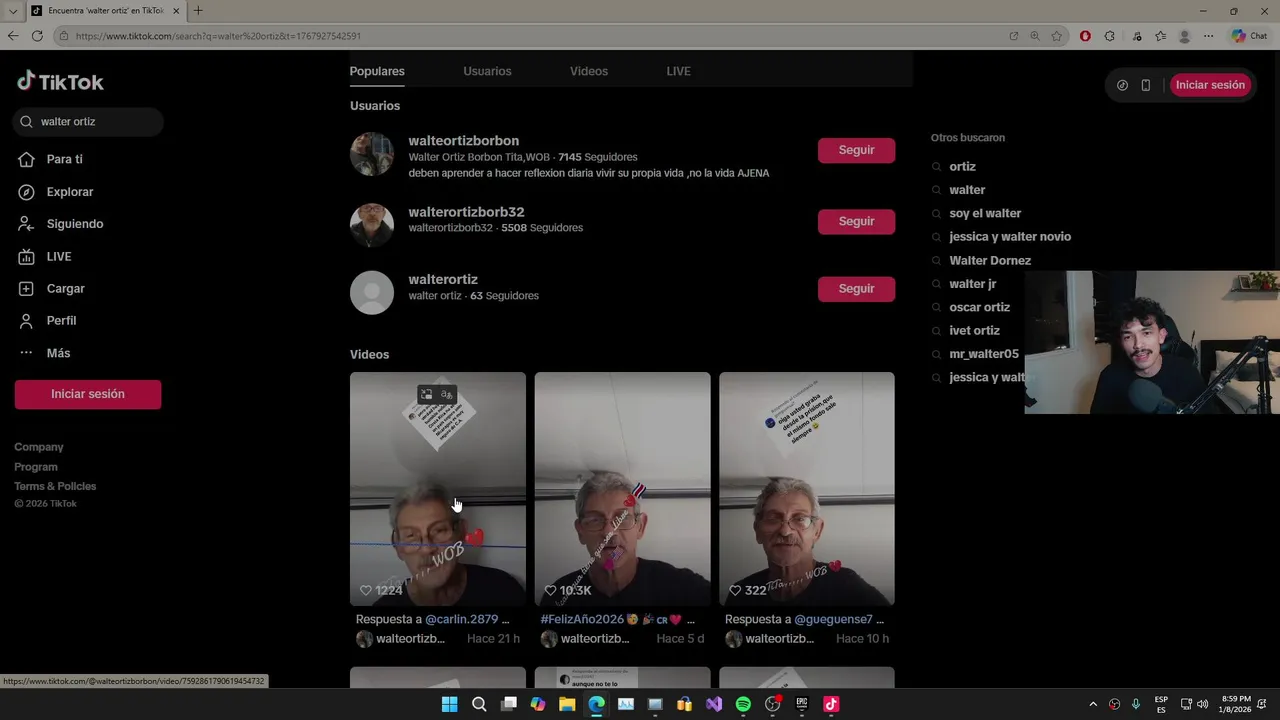Open Spotify from the taskbar

(743, 704)
